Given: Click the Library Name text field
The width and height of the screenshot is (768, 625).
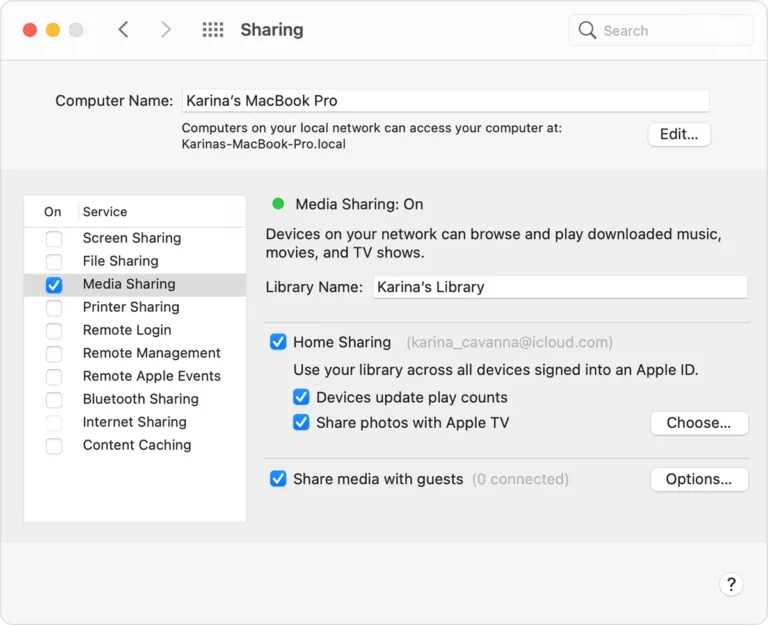Looking at the screenshot, I should point(560,287).
